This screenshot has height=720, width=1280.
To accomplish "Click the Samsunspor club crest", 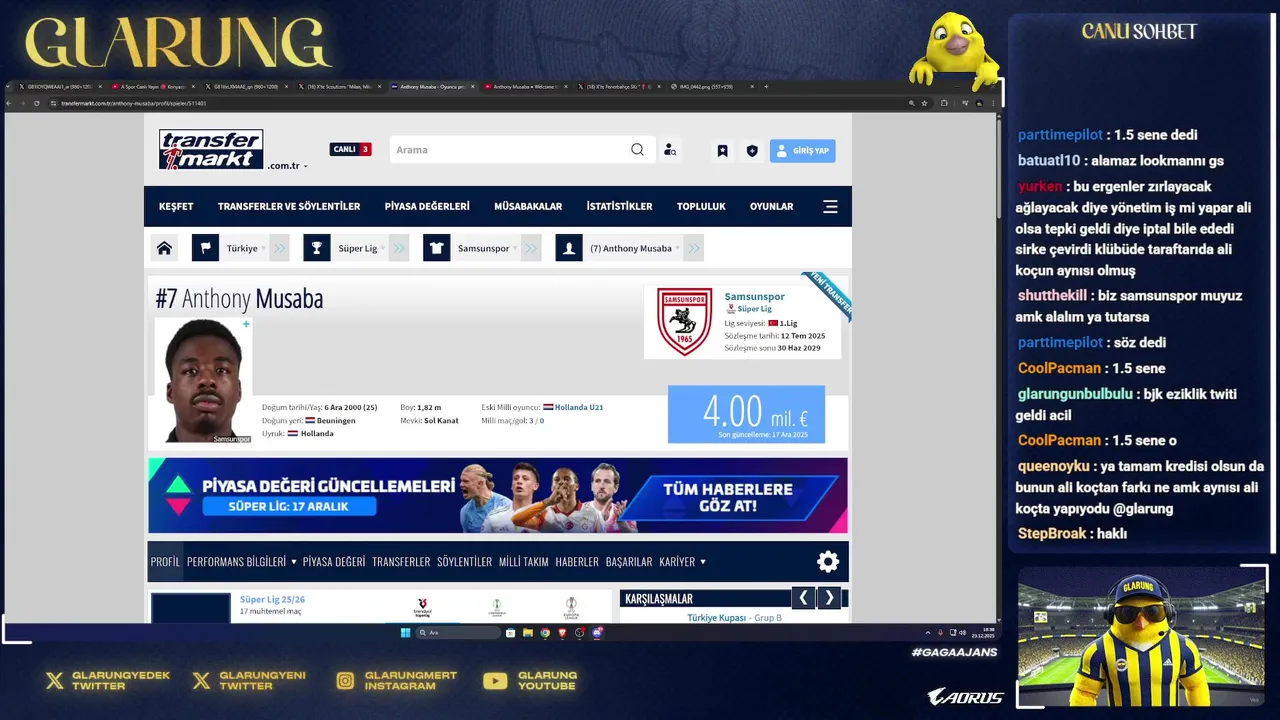I will point(684,322).
